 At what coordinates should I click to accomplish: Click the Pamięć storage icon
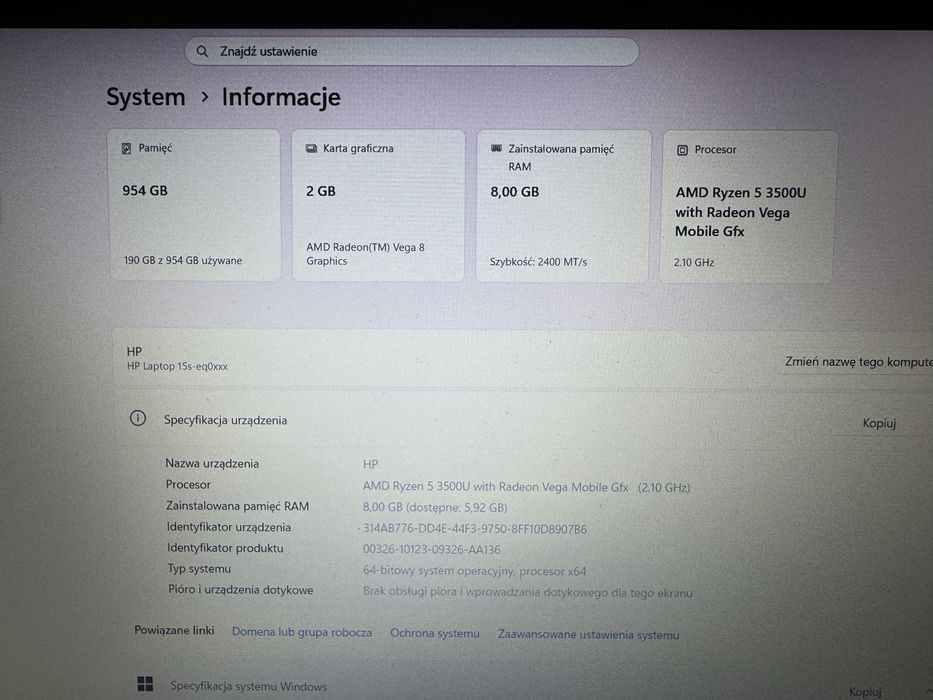126,148
